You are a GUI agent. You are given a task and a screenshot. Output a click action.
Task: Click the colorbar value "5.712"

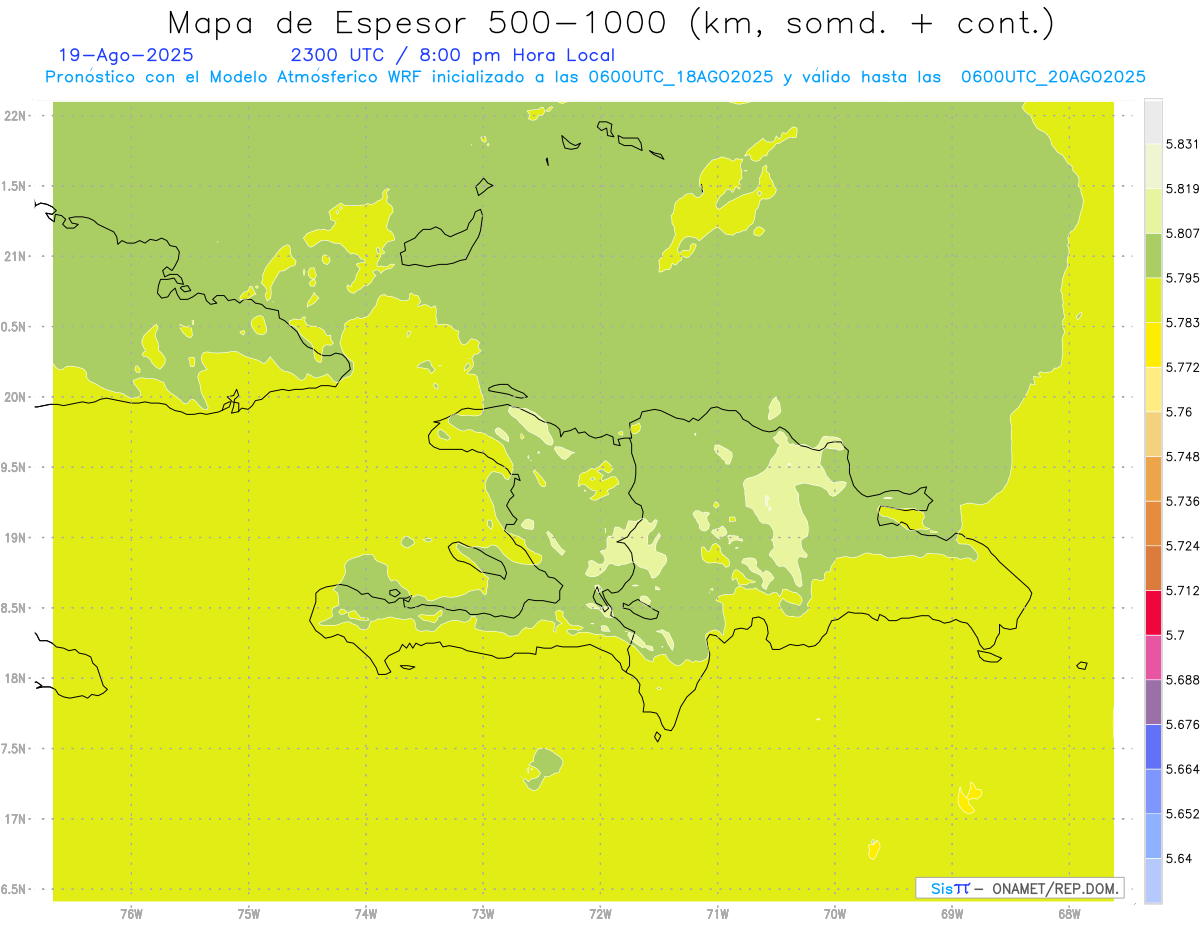point(1182,590)
